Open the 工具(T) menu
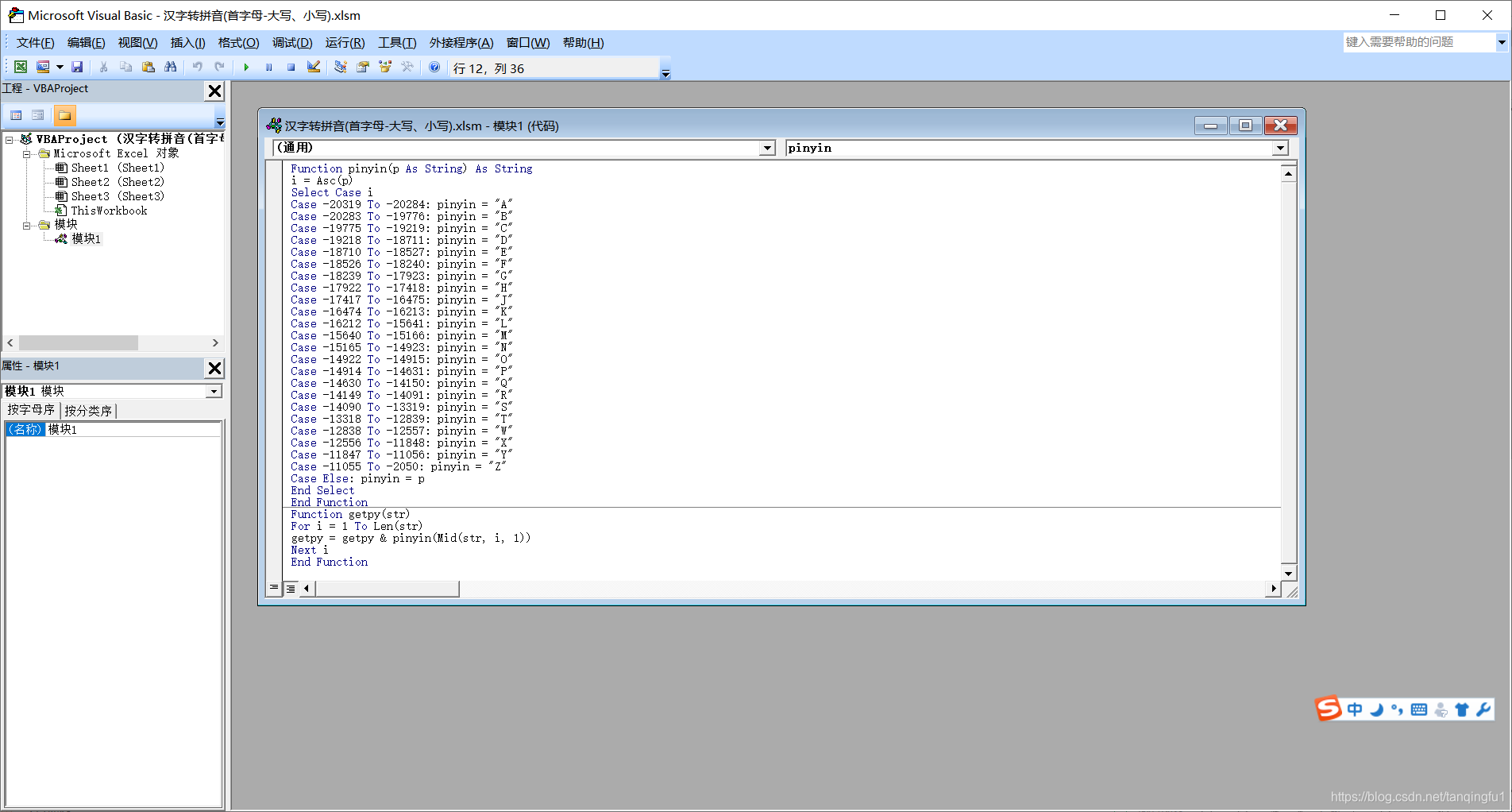The height and width of the screenshot is (812, 1512). click(x=397, y=43)
